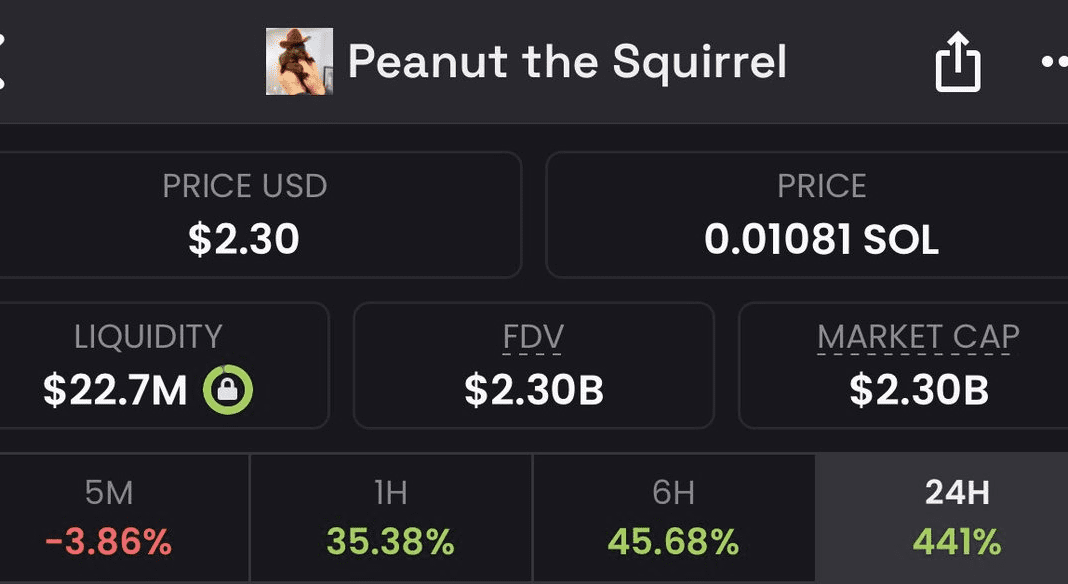Click the $2.30 USD price value

[x=244, y=240]
